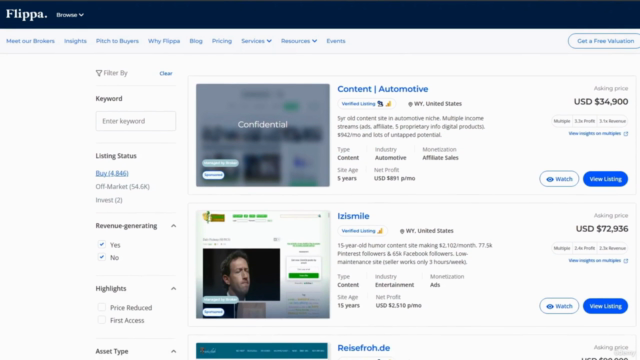Uncheck the Yes revenue-generating checkbox
Viewport: 640px width, 360px height.
102,244
